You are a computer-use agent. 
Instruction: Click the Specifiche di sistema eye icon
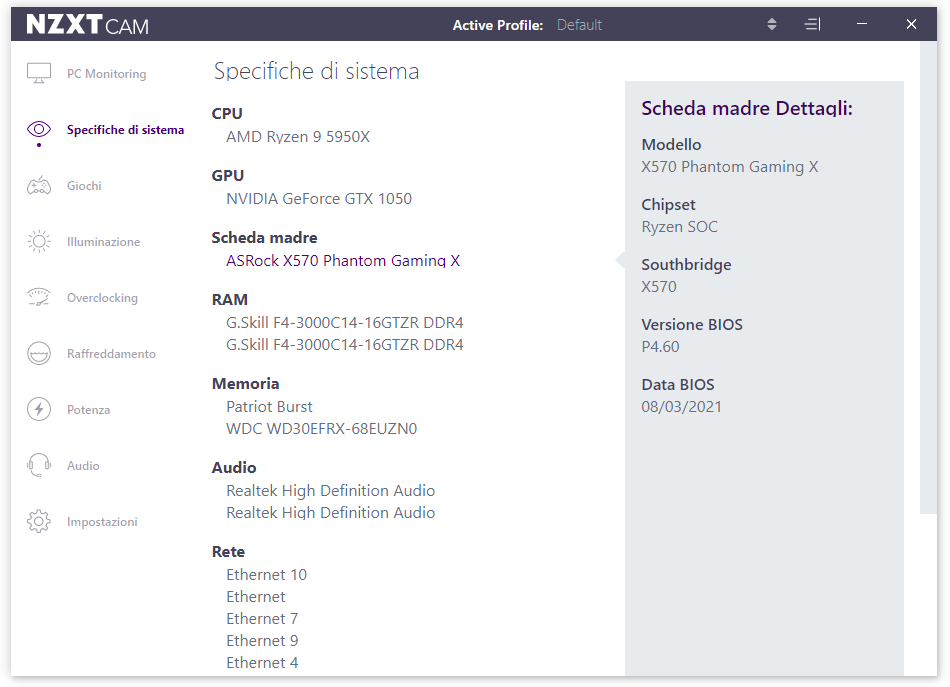(39, 129)
